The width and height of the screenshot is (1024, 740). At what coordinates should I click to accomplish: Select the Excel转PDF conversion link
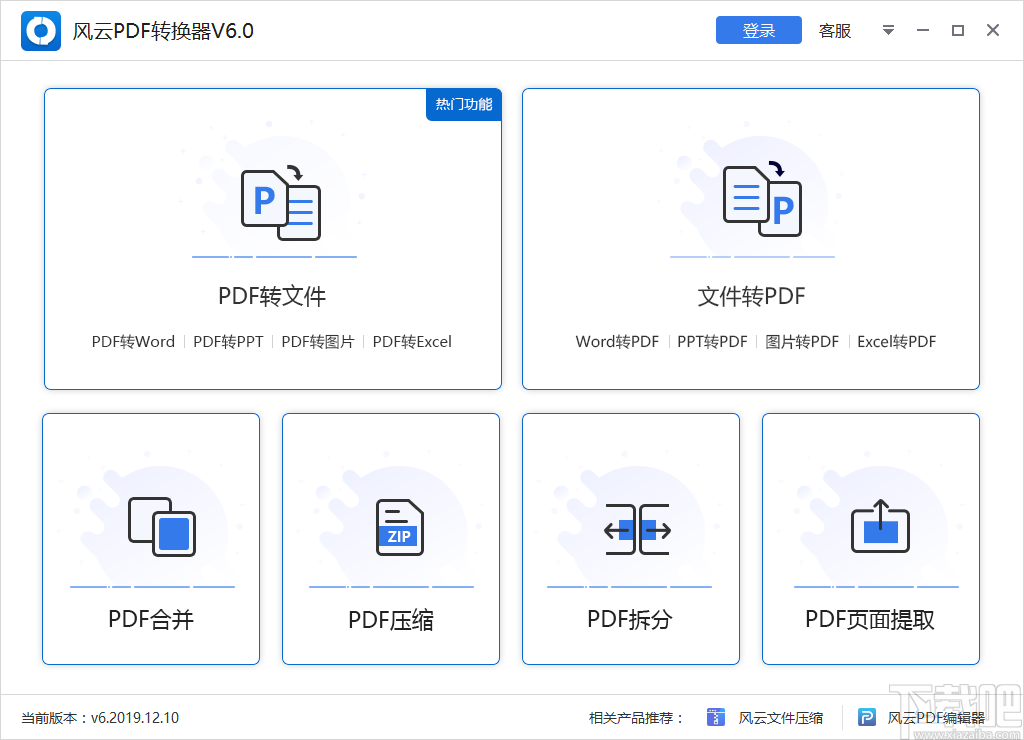[x=896, y=341]
